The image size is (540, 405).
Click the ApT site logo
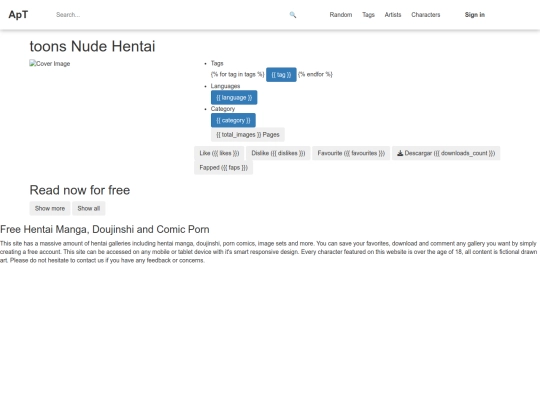(x=18, y=15)
